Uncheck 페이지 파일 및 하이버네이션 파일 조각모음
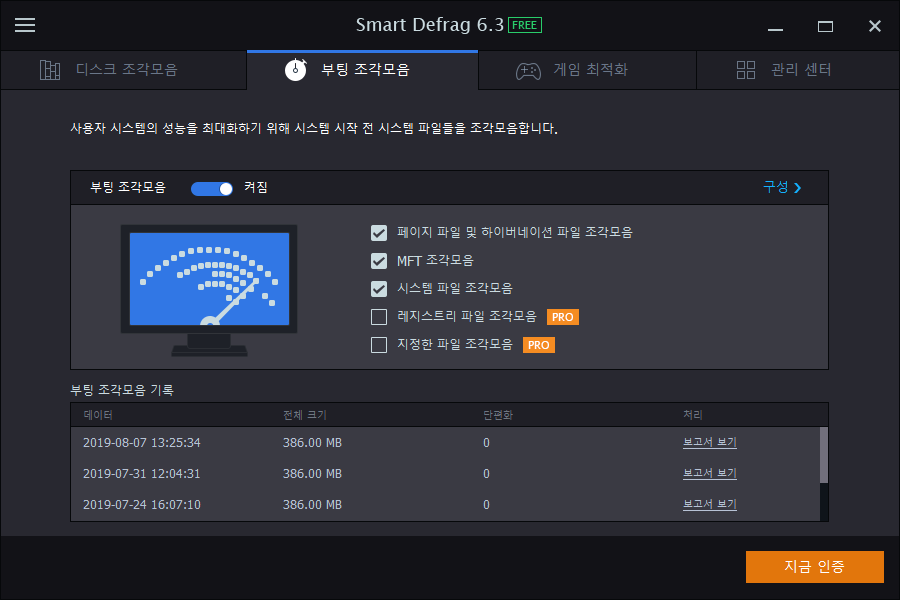 (379, 233)
